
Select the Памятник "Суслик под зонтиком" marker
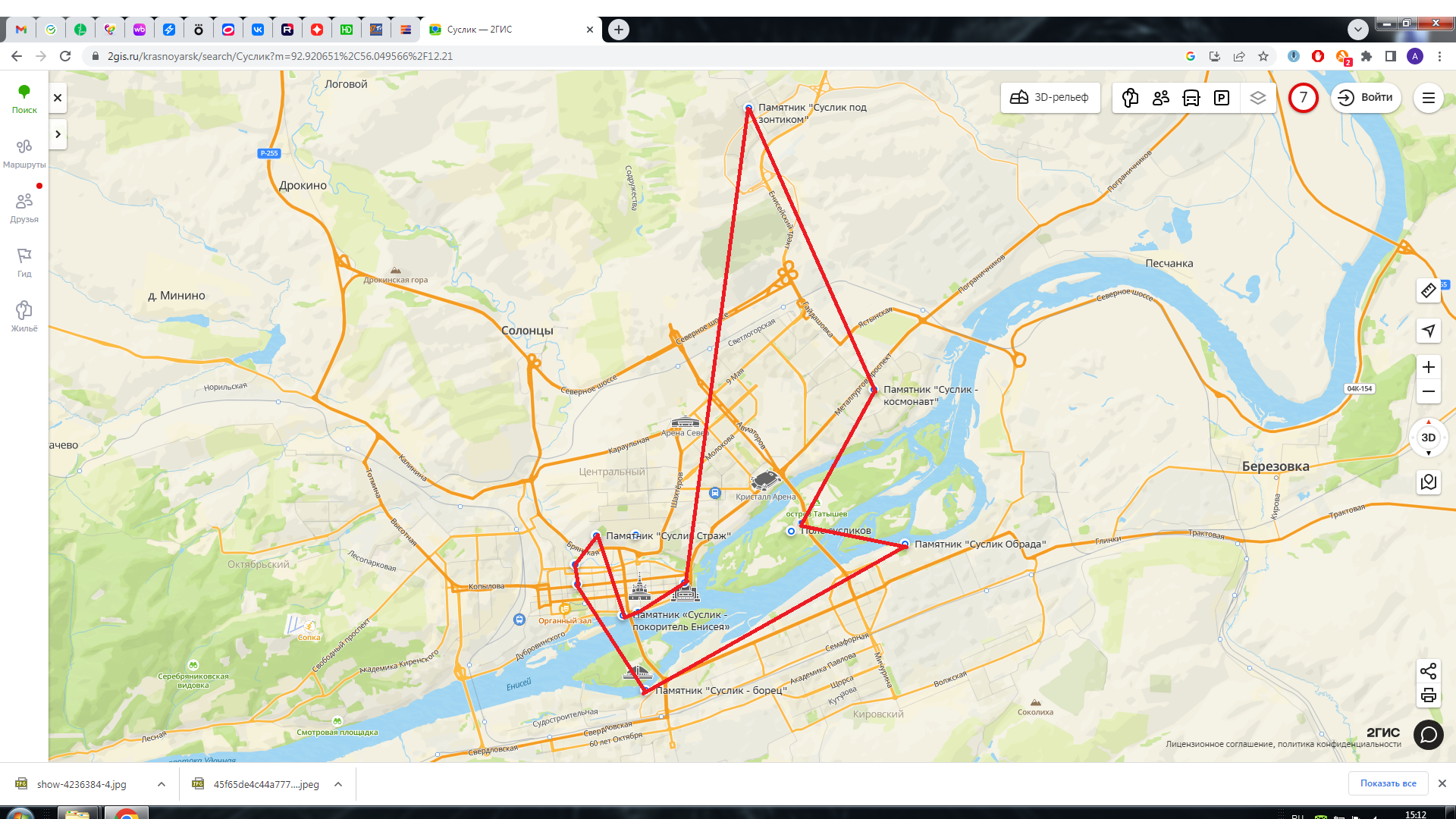[x=748, y=108]
